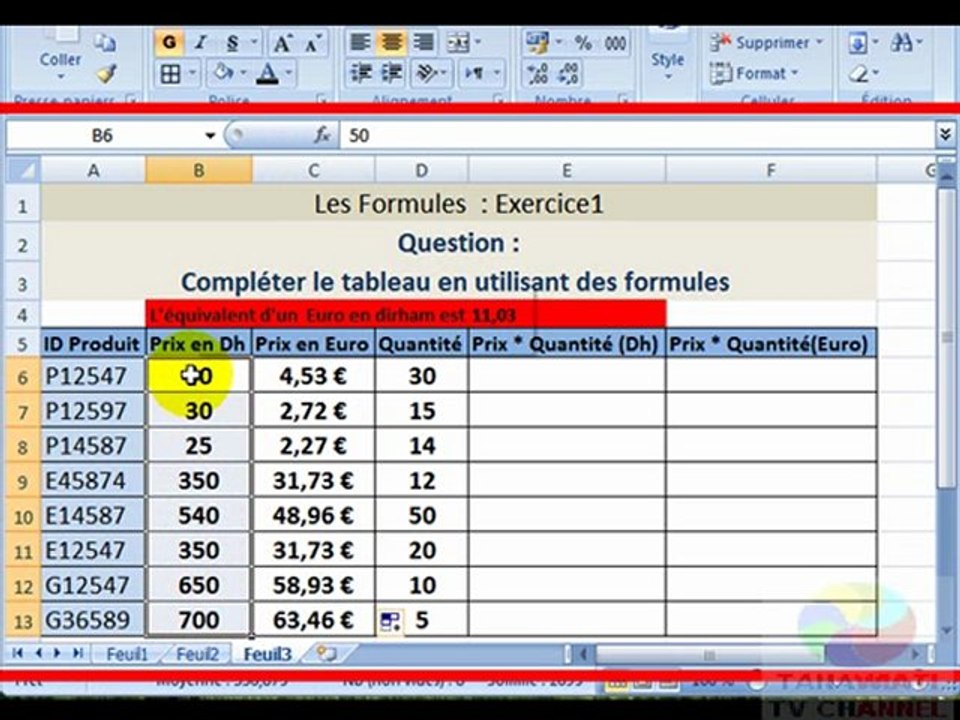Click the Select All corner button
960x720 pixels.
[23, 170]
